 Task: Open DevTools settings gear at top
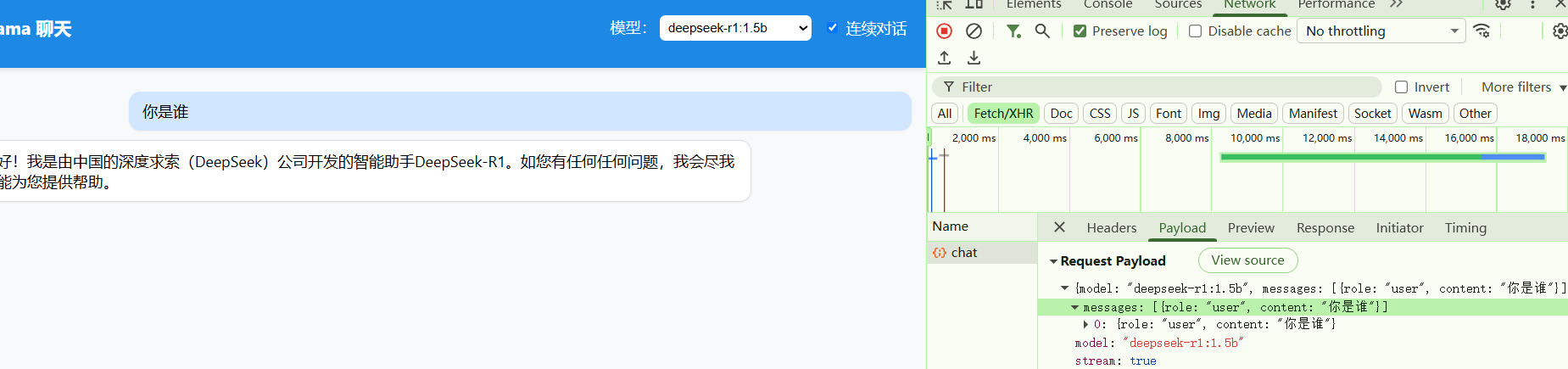tap(1503, 4)
